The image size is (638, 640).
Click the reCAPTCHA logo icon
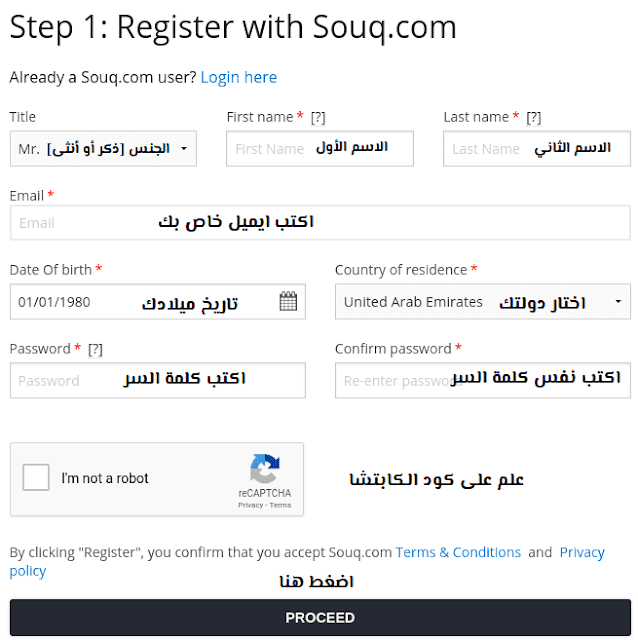tap(265, 469)
